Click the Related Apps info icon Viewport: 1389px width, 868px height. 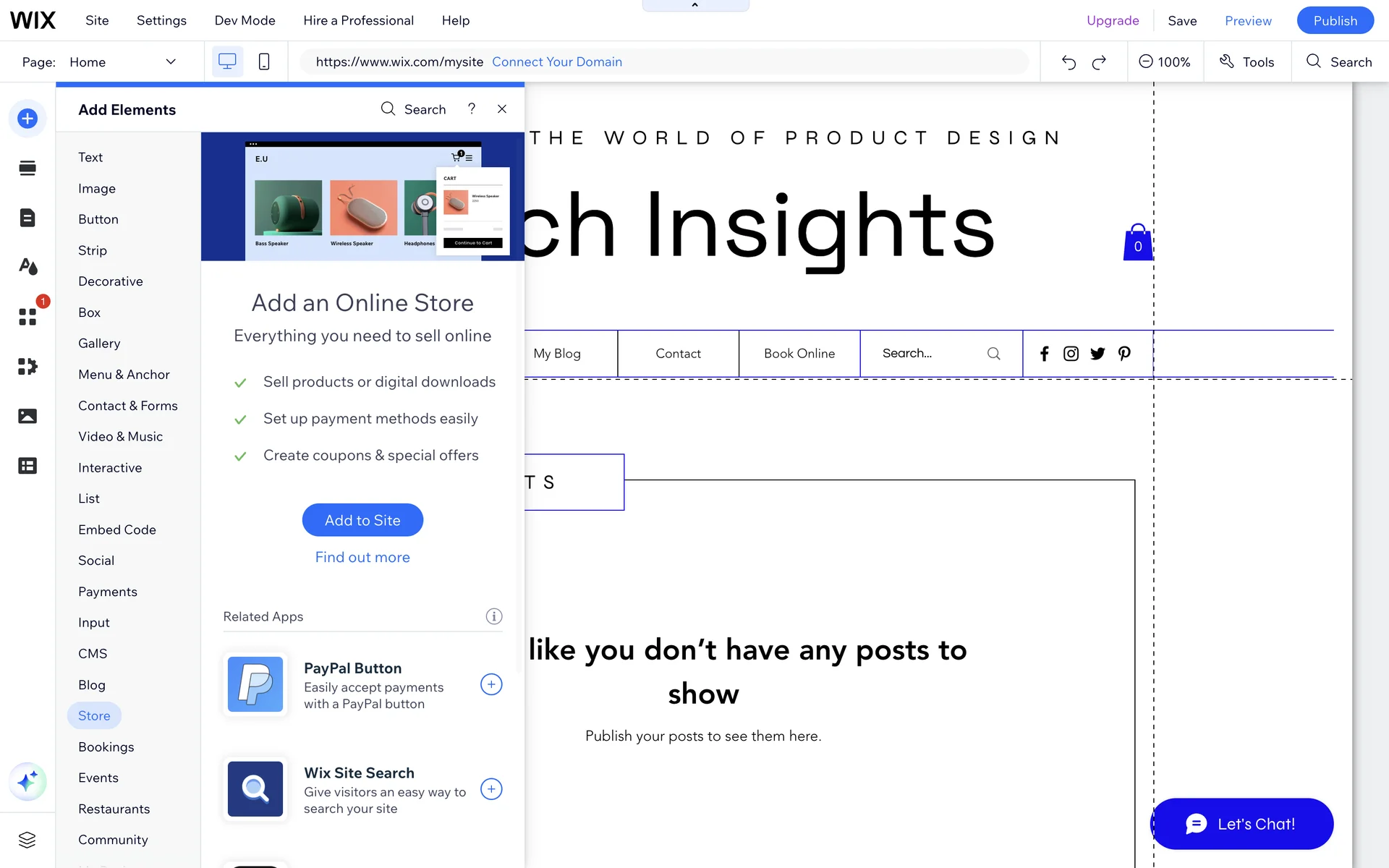[x=494, y=616]
